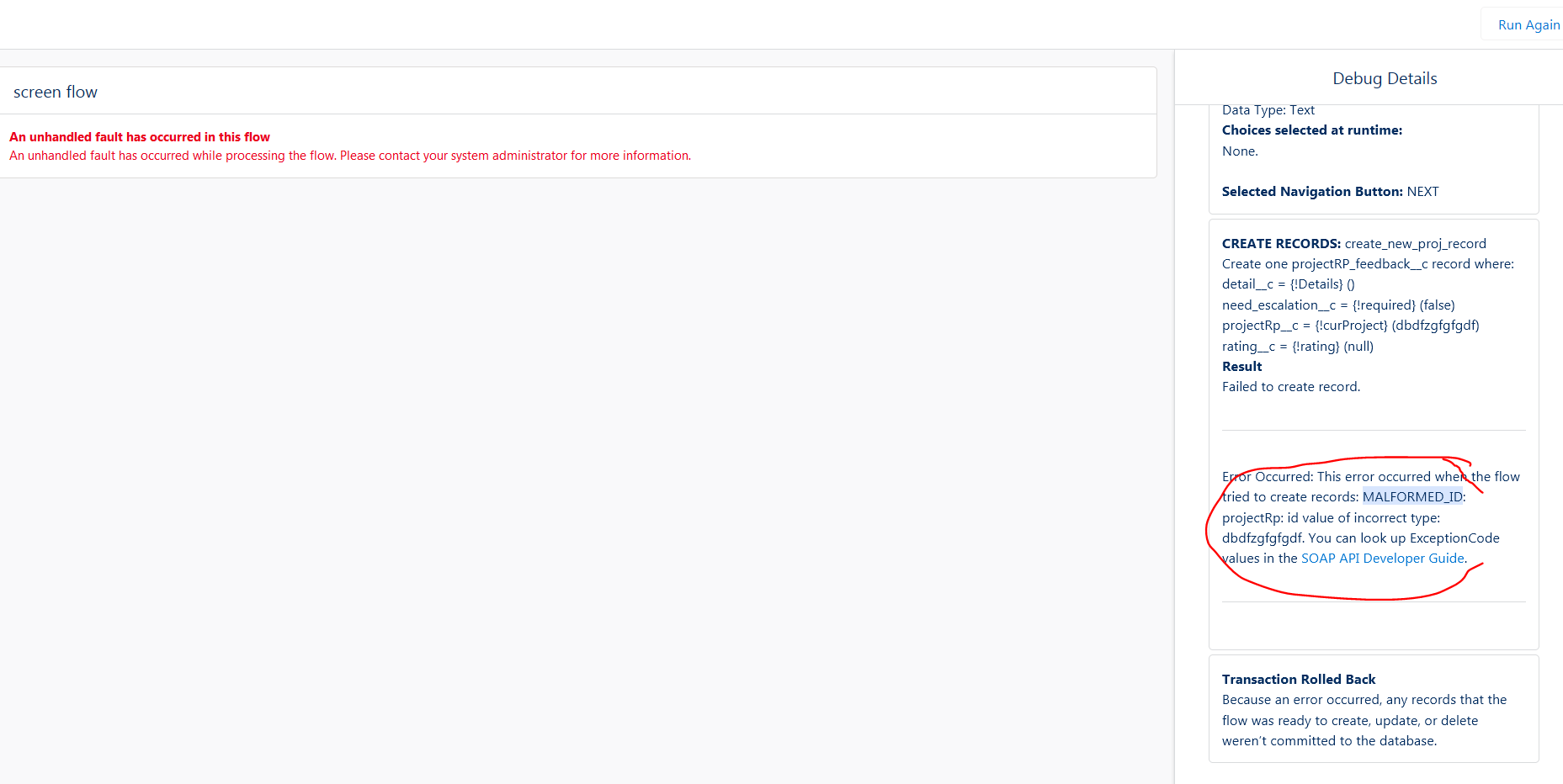
Task: Click the Debug Details panel header
Action: 1385,78
